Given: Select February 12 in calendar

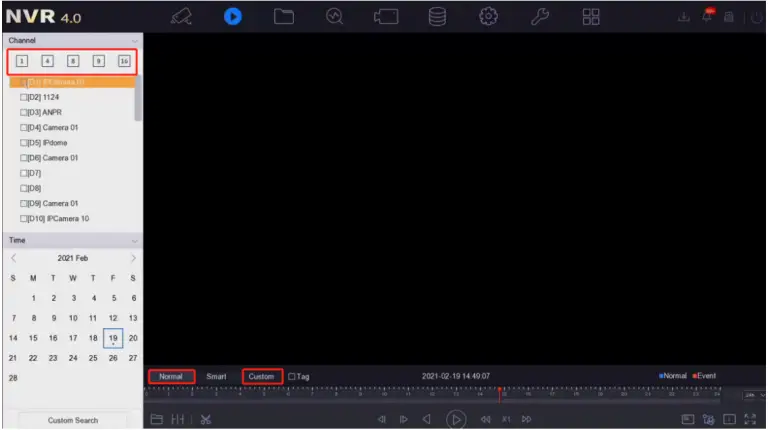Looking at the screenshot, I should tap(113, 318).
